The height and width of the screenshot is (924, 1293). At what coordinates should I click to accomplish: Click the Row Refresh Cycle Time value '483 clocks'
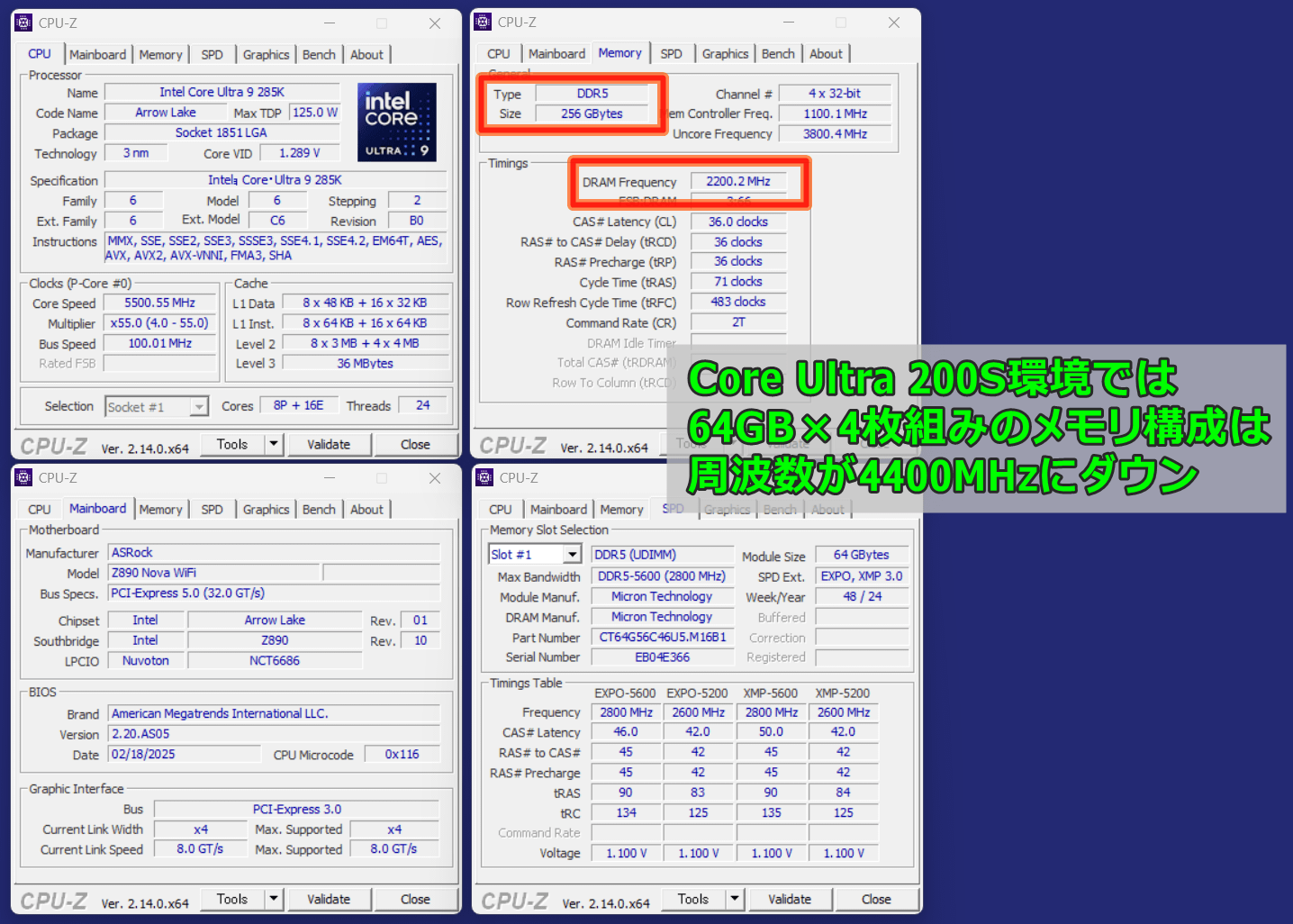[x=738, y=302]
